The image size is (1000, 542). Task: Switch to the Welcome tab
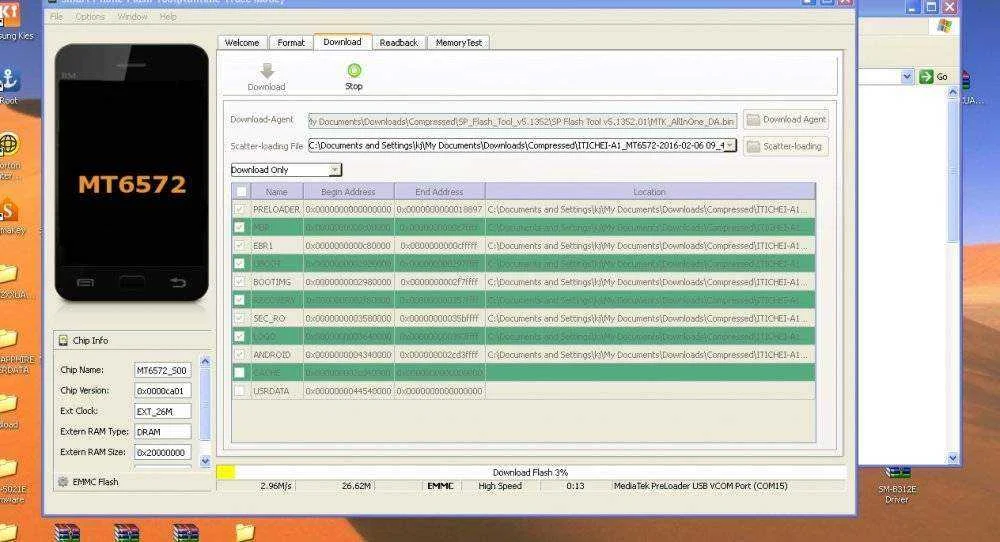point(242,43)
